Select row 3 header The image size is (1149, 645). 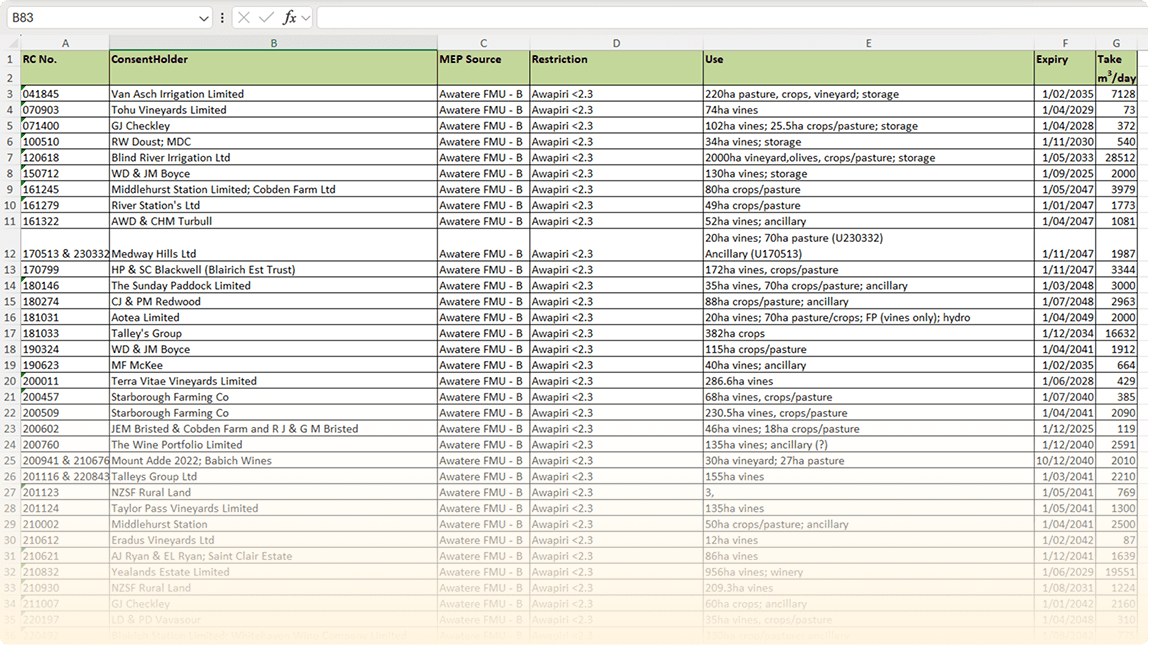coord(10,94)
